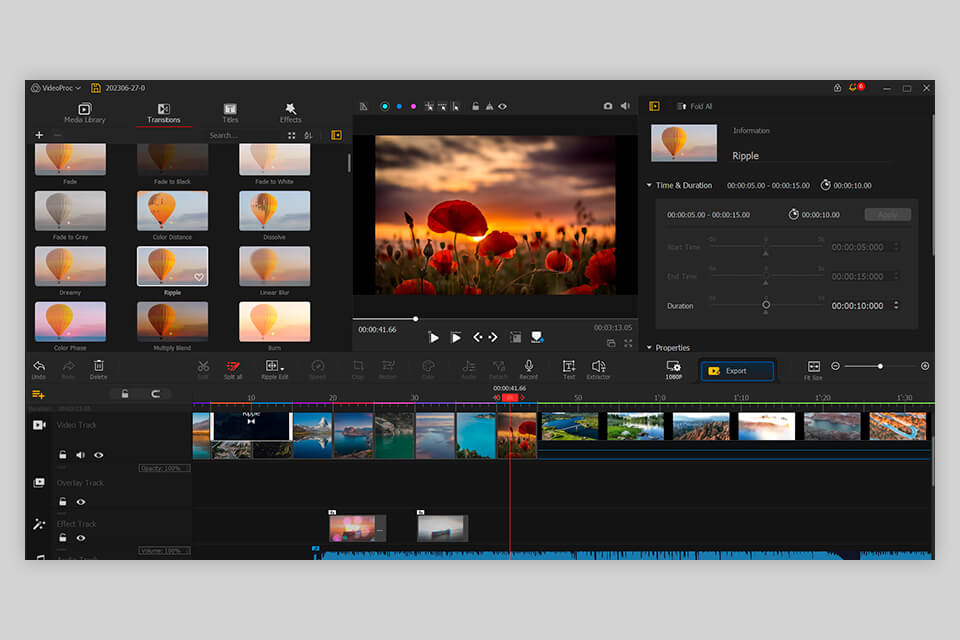Click the grid view icon in library
This screenshot has width=960, height=640.
click(x=291, y=135)
